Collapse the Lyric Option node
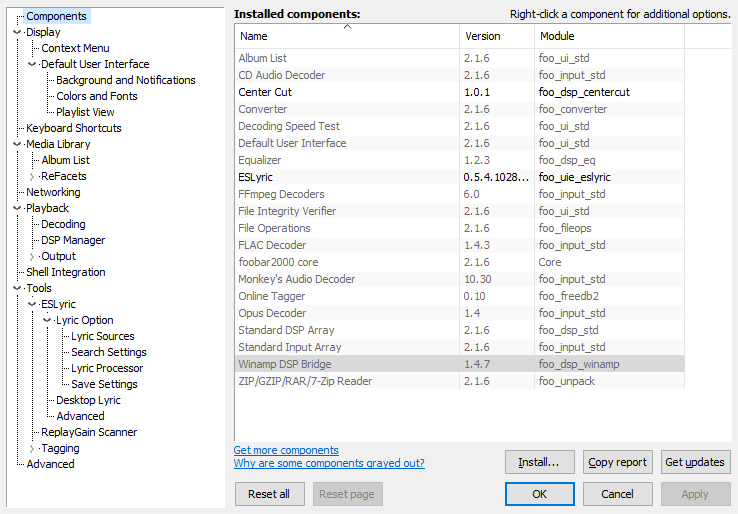The image size is (738, 514). tap(47, 320)
